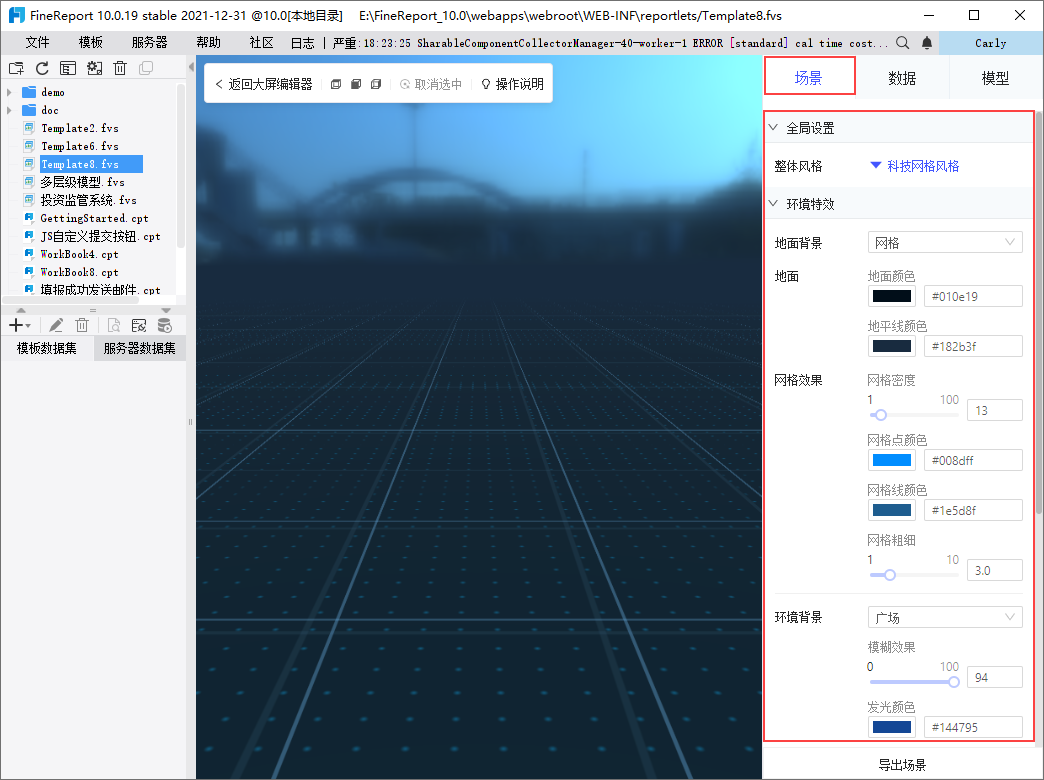Click the FineReport logo in title bar
This screenshot has height=780, width=1044.
point(16,15)
